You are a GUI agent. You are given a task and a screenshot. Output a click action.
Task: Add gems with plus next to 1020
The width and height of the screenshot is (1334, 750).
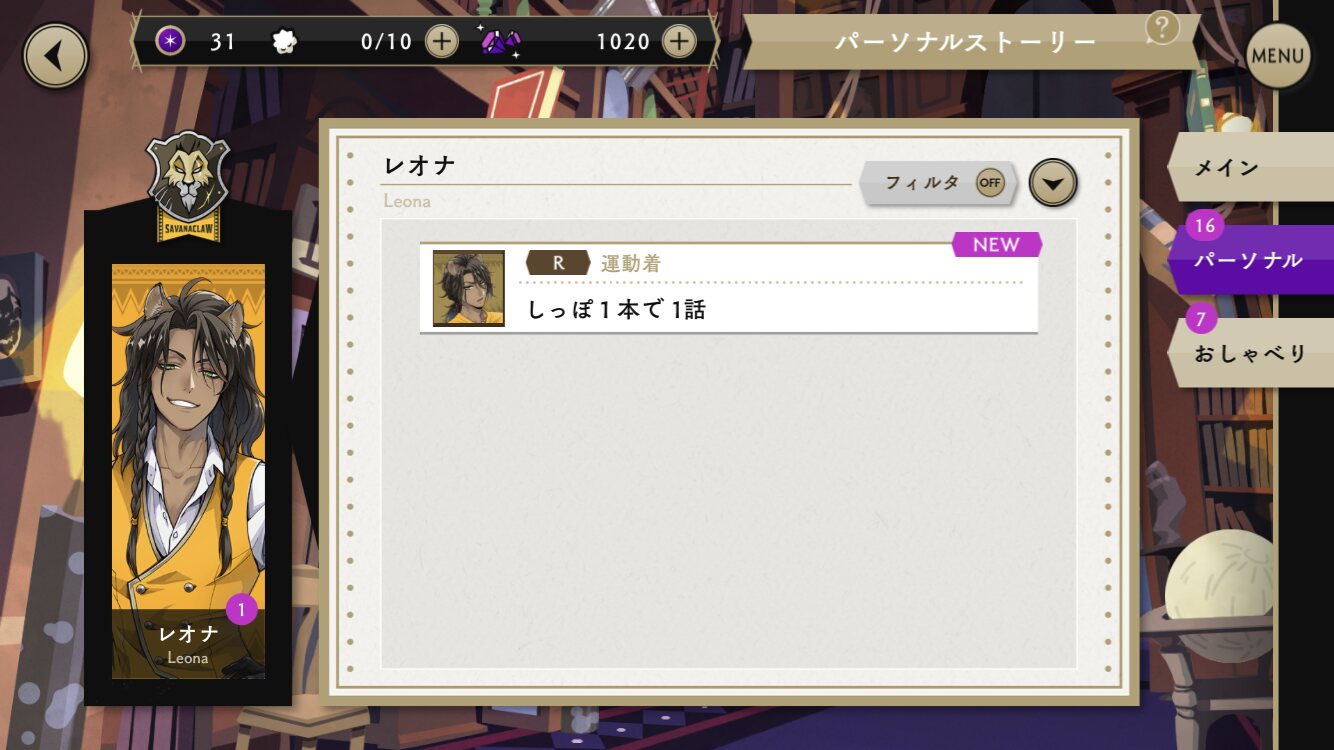click(x=679, y=42)
